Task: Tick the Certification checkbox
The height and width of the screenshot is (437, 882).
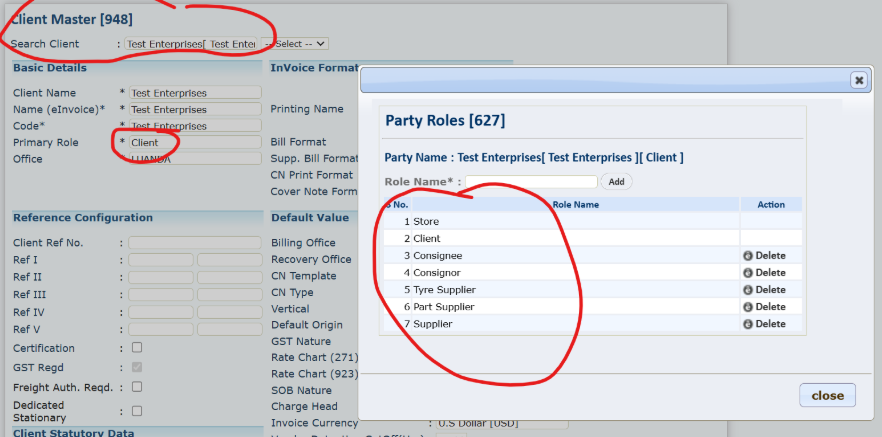Action: [137, 348]
